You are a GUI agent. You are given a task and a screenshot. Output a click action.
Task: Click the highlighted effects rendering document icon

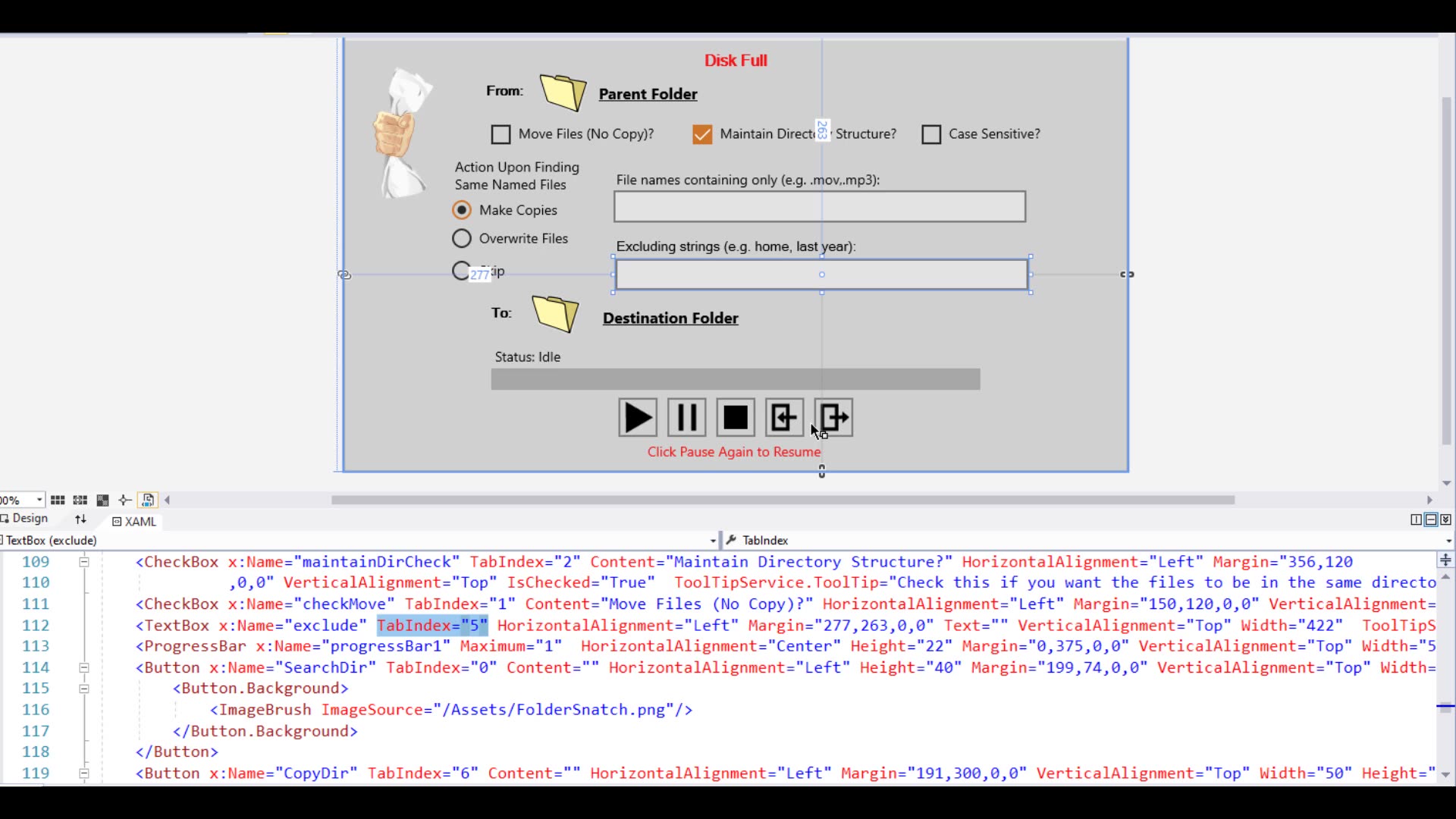[x=148, y=500]
